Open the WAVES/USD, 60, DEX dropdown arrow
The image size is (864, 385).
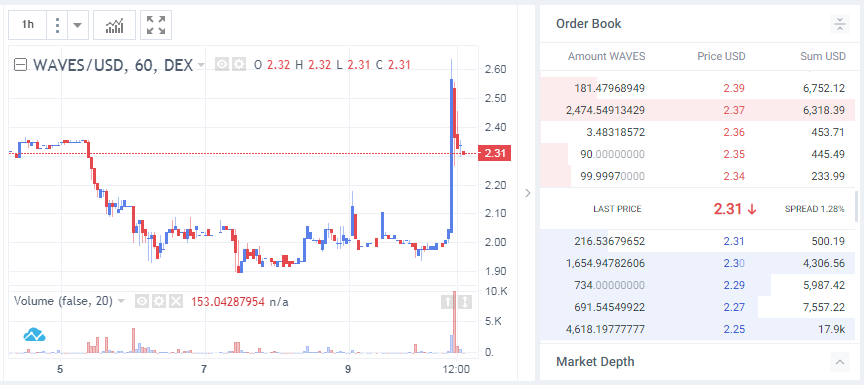click(x=201, y=65)
